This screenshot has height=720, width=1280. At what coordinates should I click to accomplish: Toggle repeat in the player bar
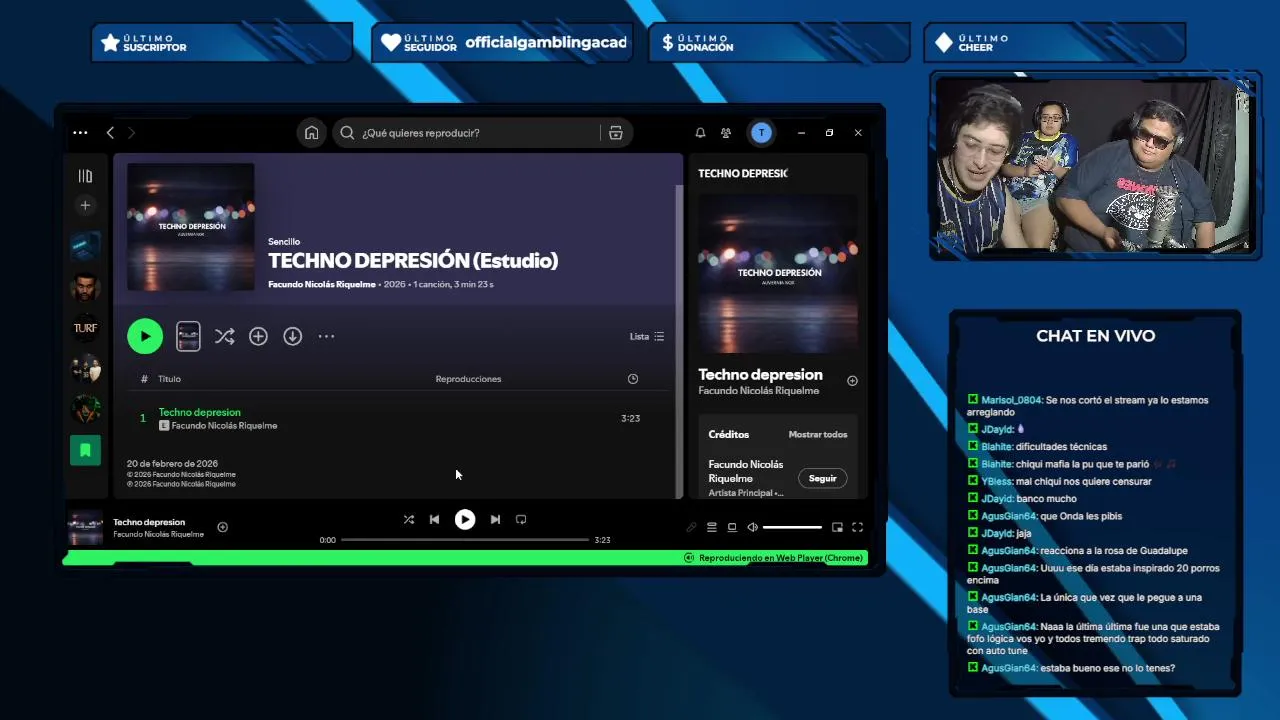[521, 520]
